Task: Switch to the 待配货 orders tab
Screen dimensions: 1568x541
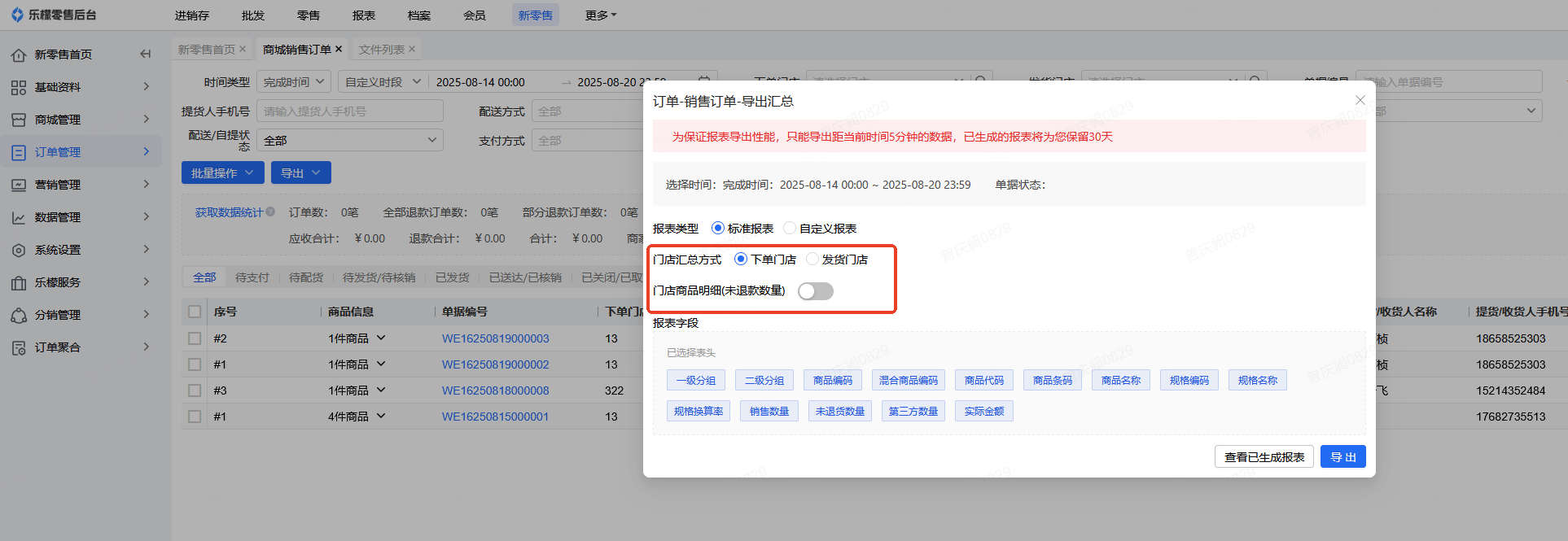Action: (306, 277)
